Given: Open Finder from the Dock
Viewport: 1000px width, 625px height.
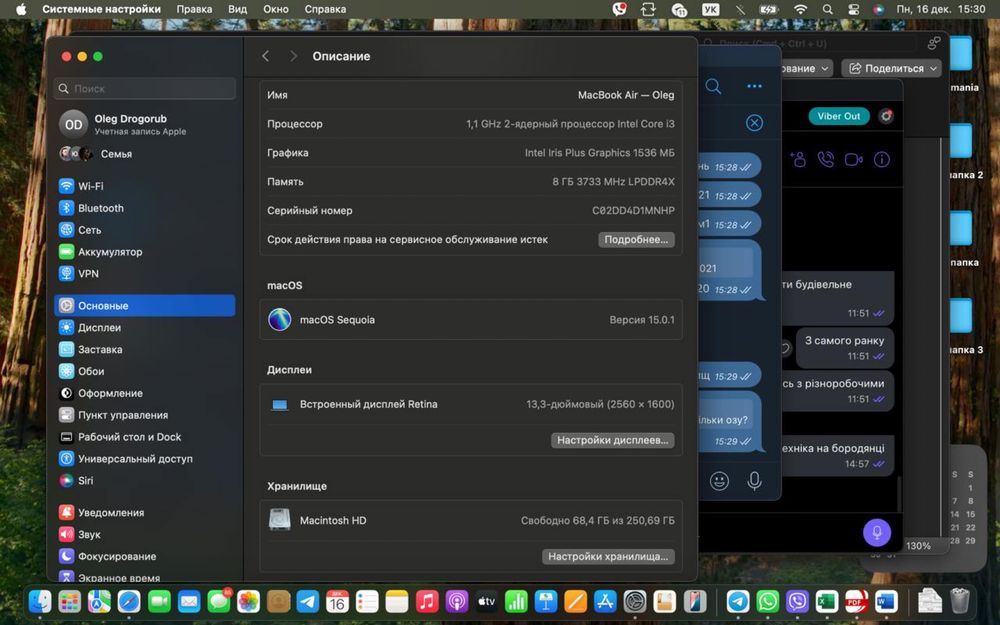Looking at the screenshot, I should [x=40, y=601].
